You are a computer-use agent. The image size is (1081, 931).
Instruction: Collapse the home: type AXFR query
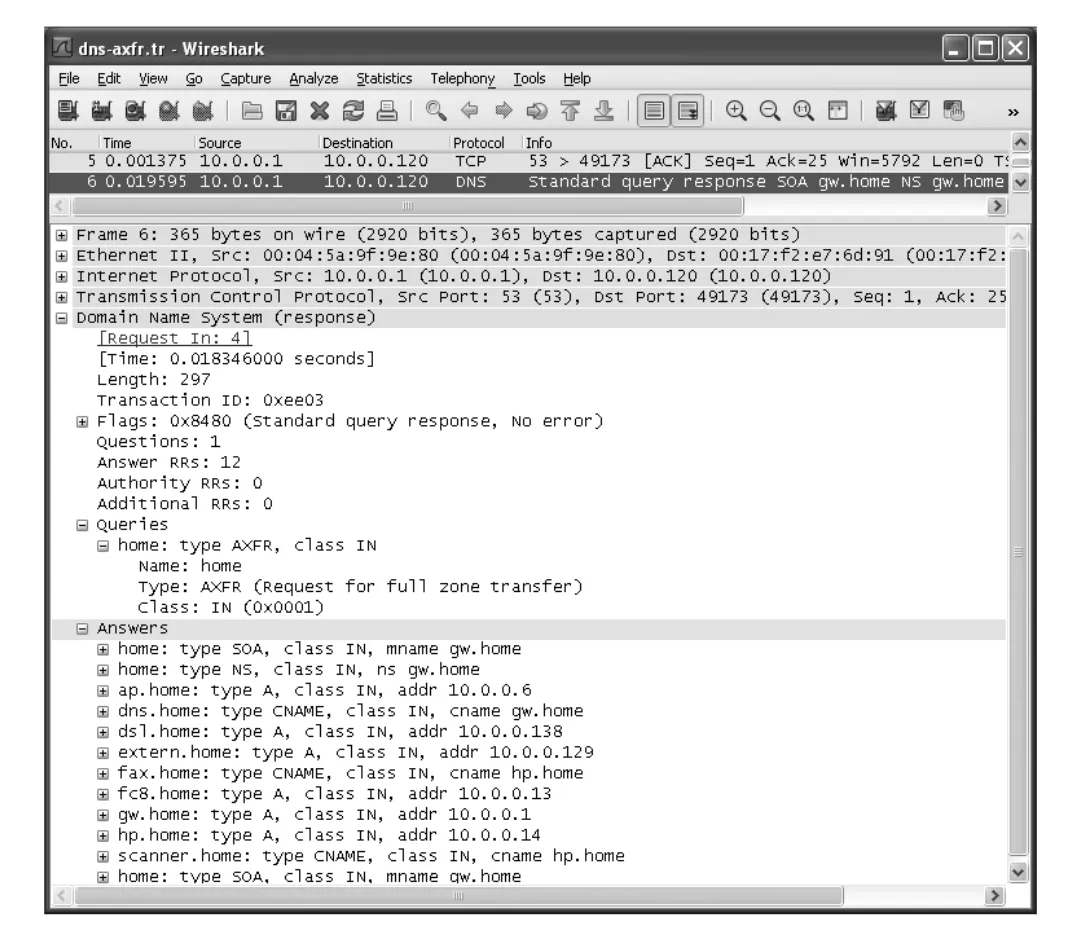103,545
